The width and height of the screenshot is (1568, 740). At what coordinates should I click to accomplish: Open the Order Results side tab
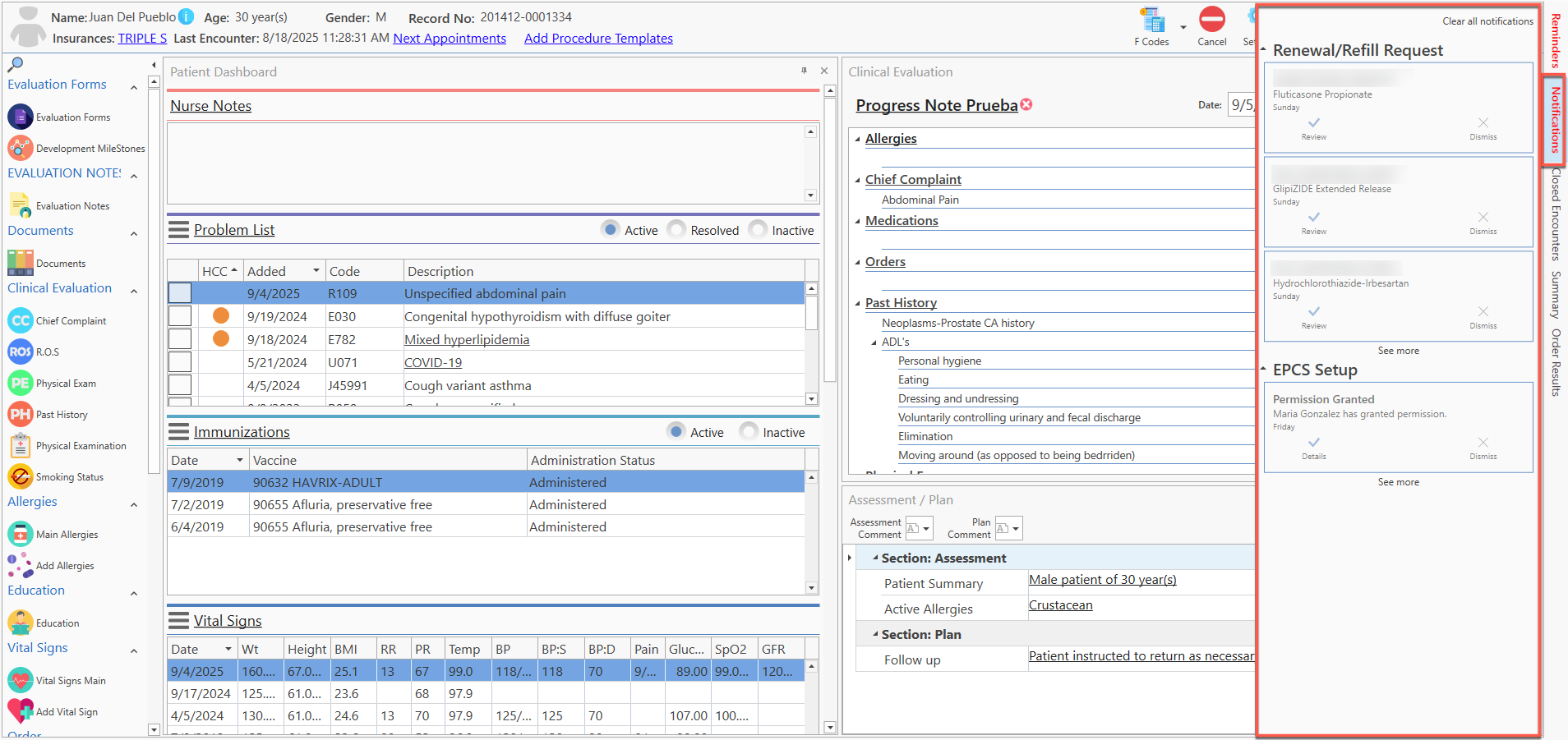(1555, 363)
